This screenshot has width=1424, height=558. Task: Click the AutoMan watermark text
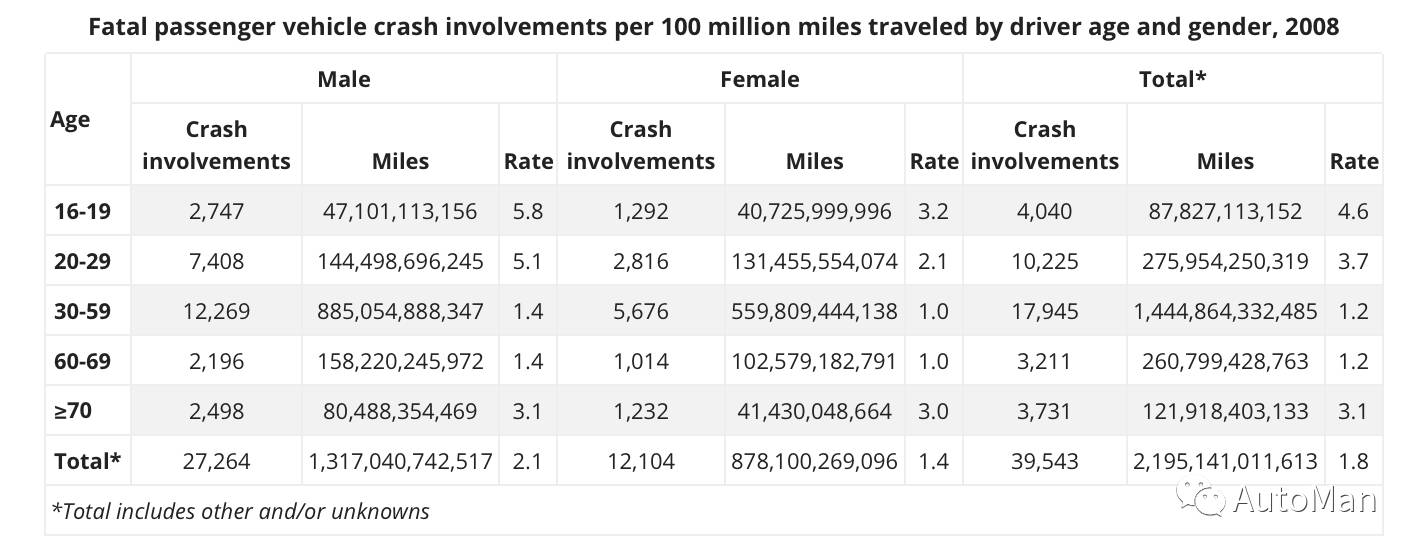pyautogui.click(x=1304, y=499)
